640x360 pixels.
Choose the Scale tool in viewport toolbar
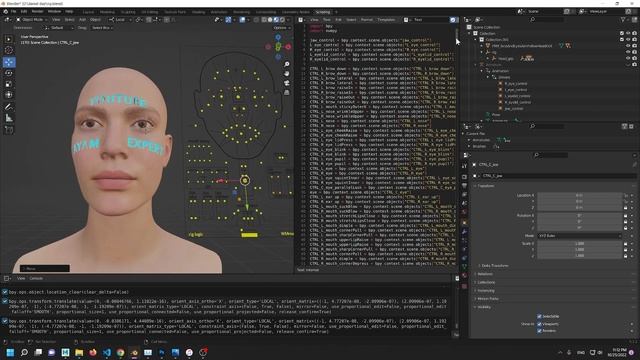(9, 84)
